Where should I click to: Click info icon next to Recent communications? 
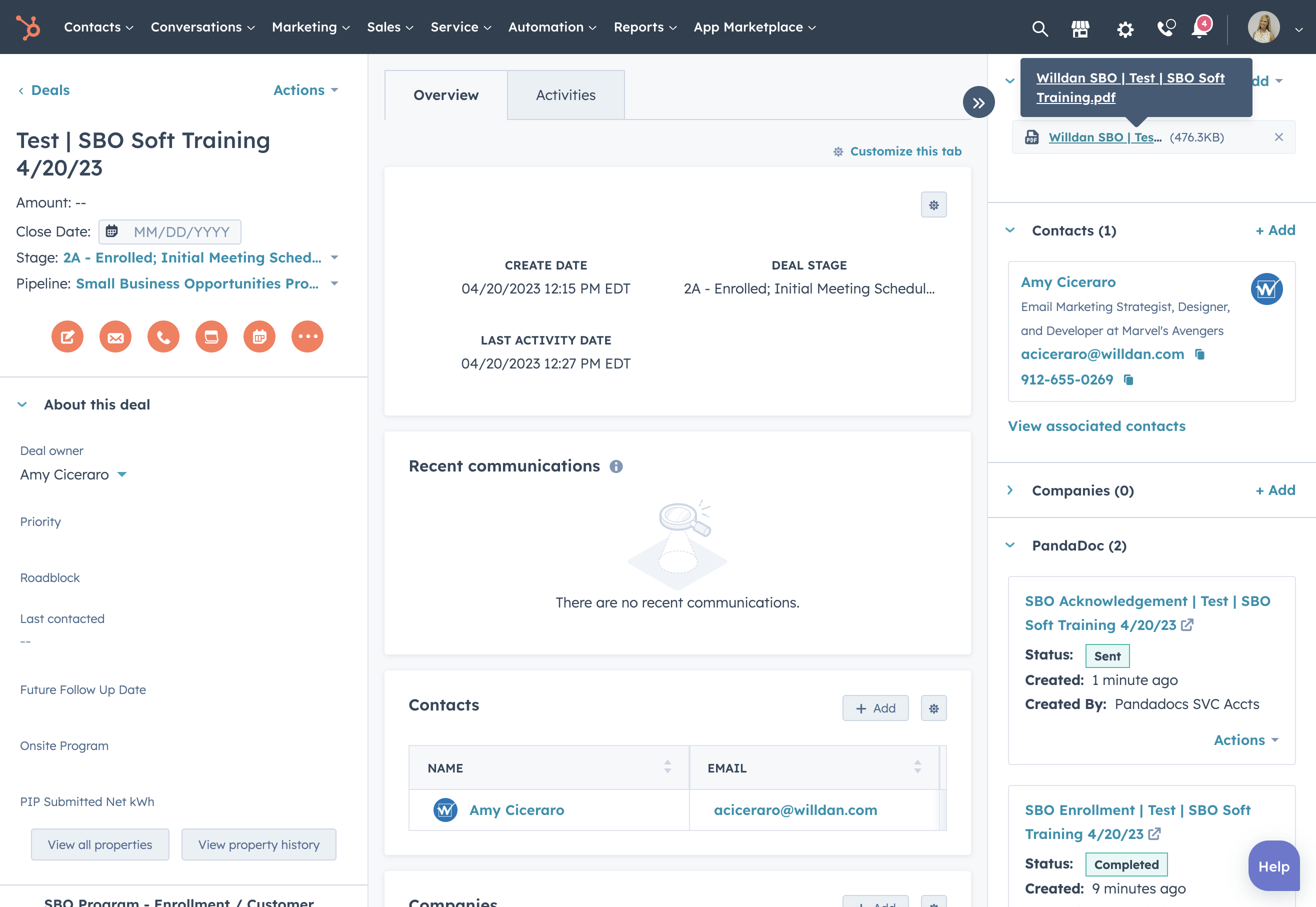[x=616, y=466]
